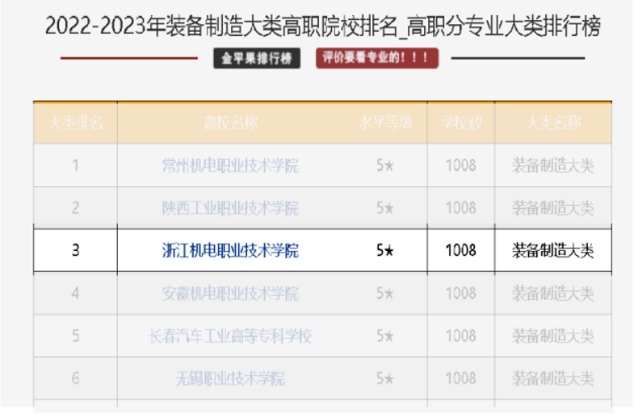Screen dimensions: 639x416
Task: Click the red 评价要看专业的 badge
Action: coord(377,58)
